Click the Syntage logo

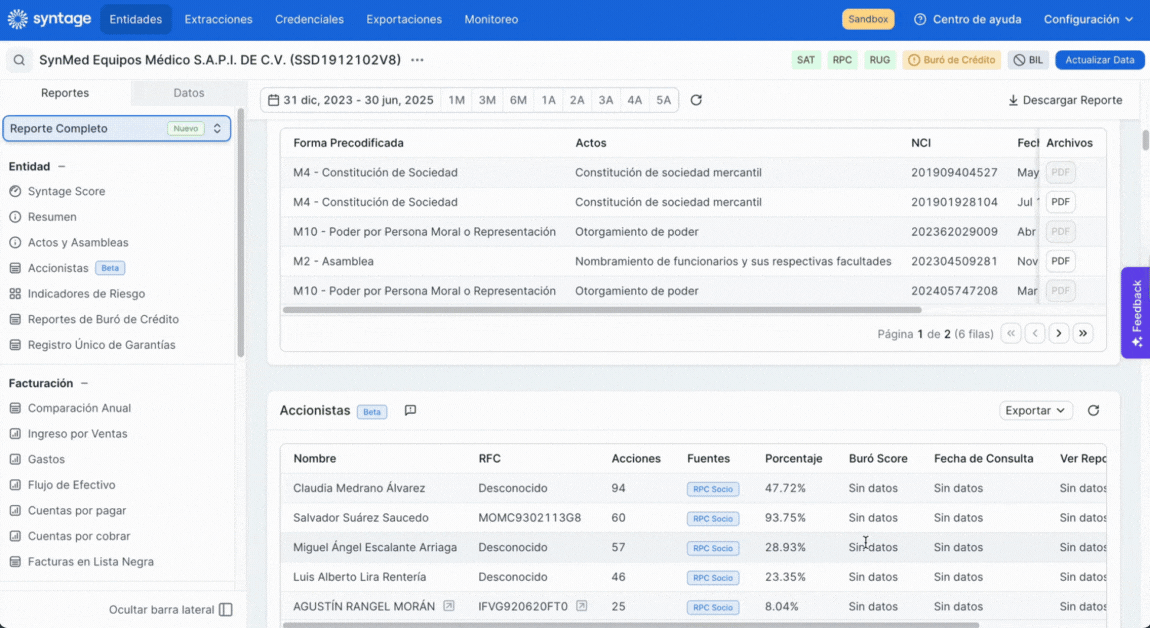(x=49, y=19)
